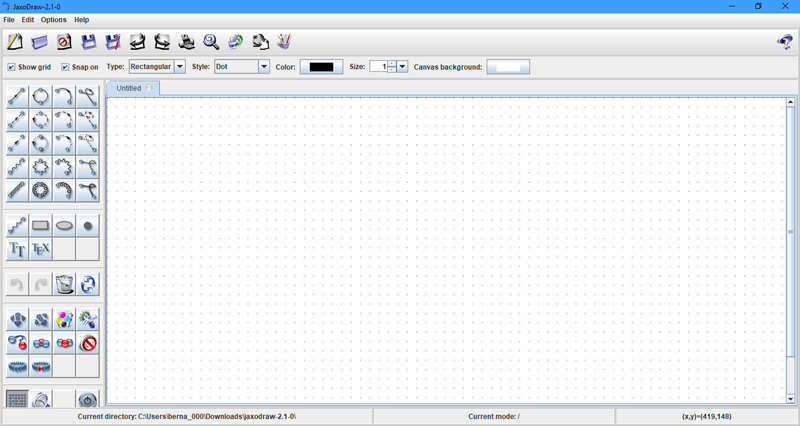Disable the Snap on checkbox
Screen dimensions: 800x426
(x=66, y=67)
